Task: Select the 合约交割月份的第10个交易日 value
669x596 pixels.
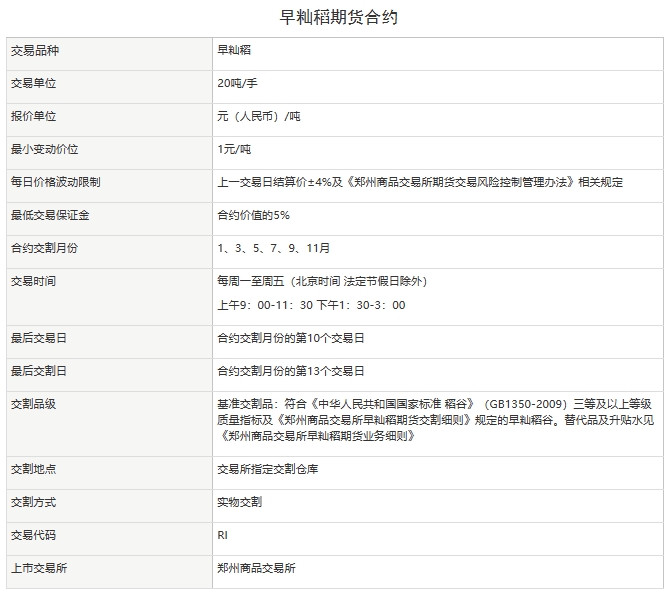Action: click(x=290, y=339)
